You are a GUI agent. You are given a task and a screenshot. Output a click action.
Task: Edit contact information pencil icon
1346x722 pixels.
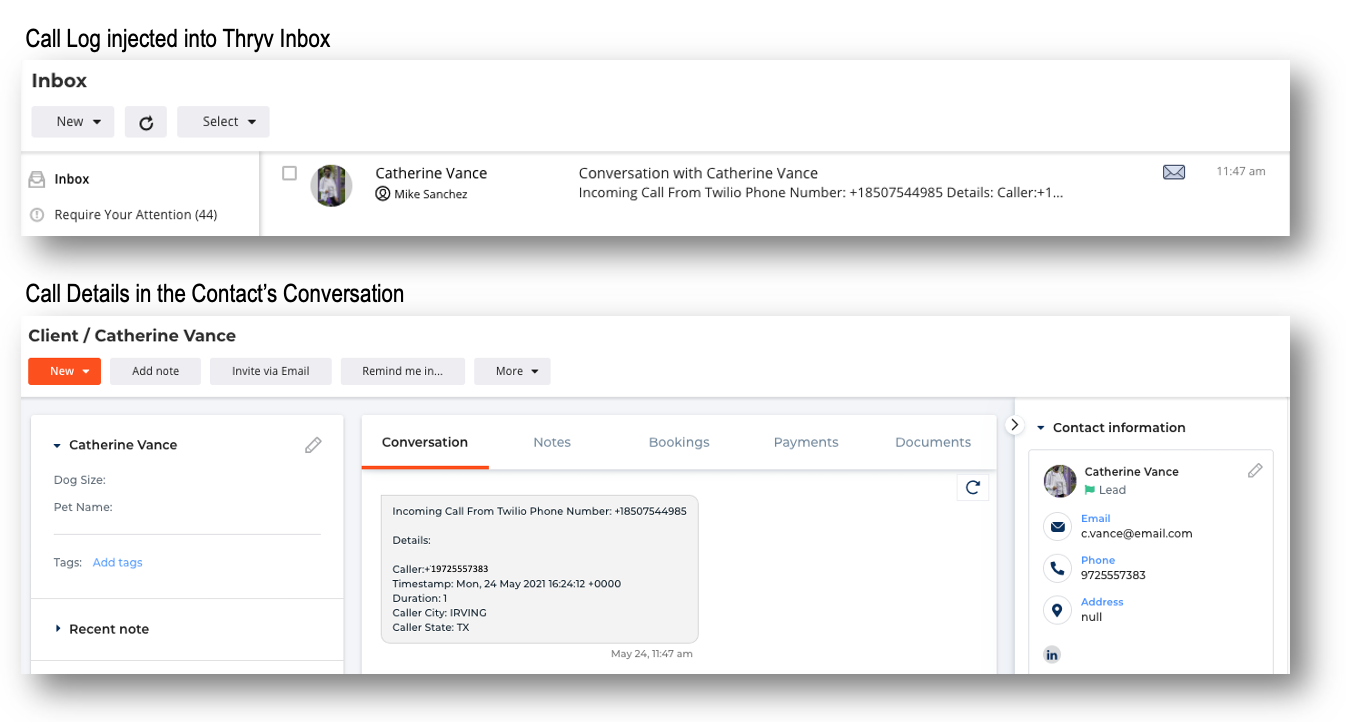[x=1255, y=470]
